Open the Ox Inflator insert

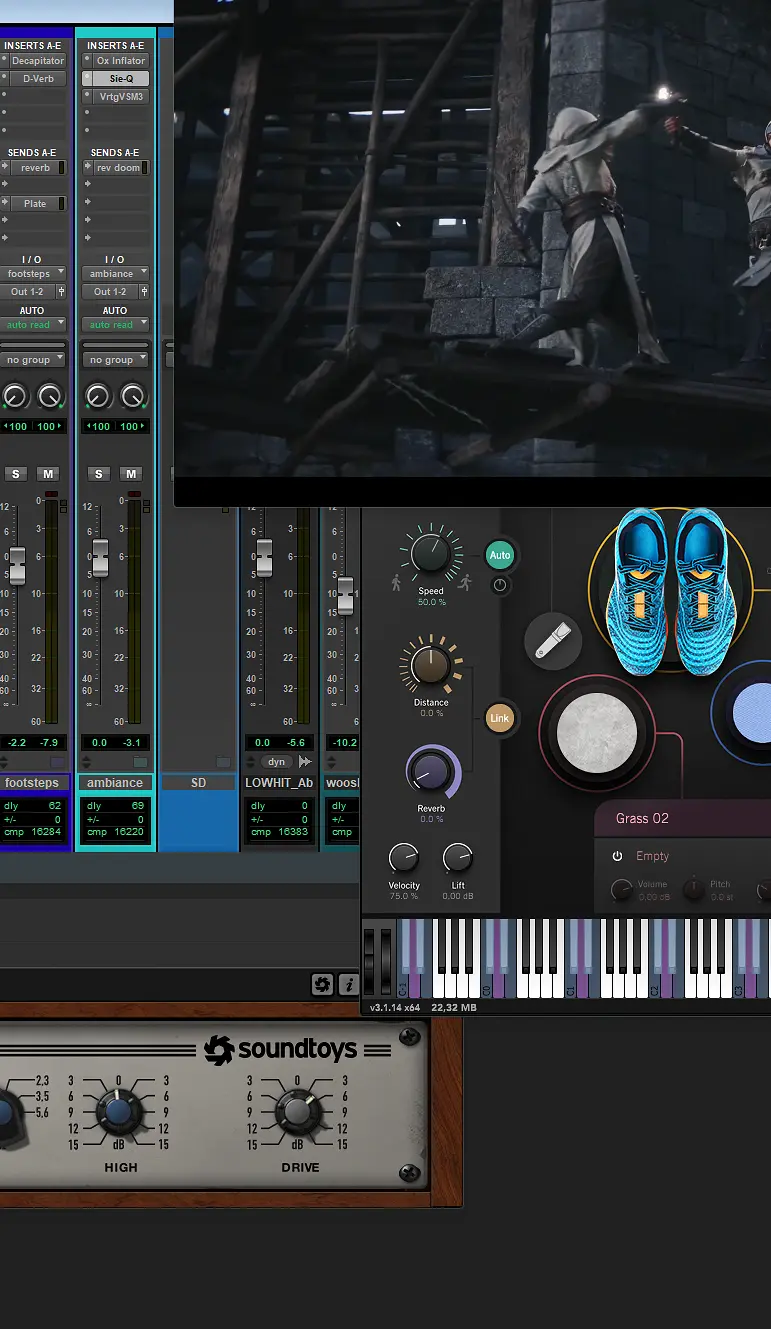tap(121, 61)
